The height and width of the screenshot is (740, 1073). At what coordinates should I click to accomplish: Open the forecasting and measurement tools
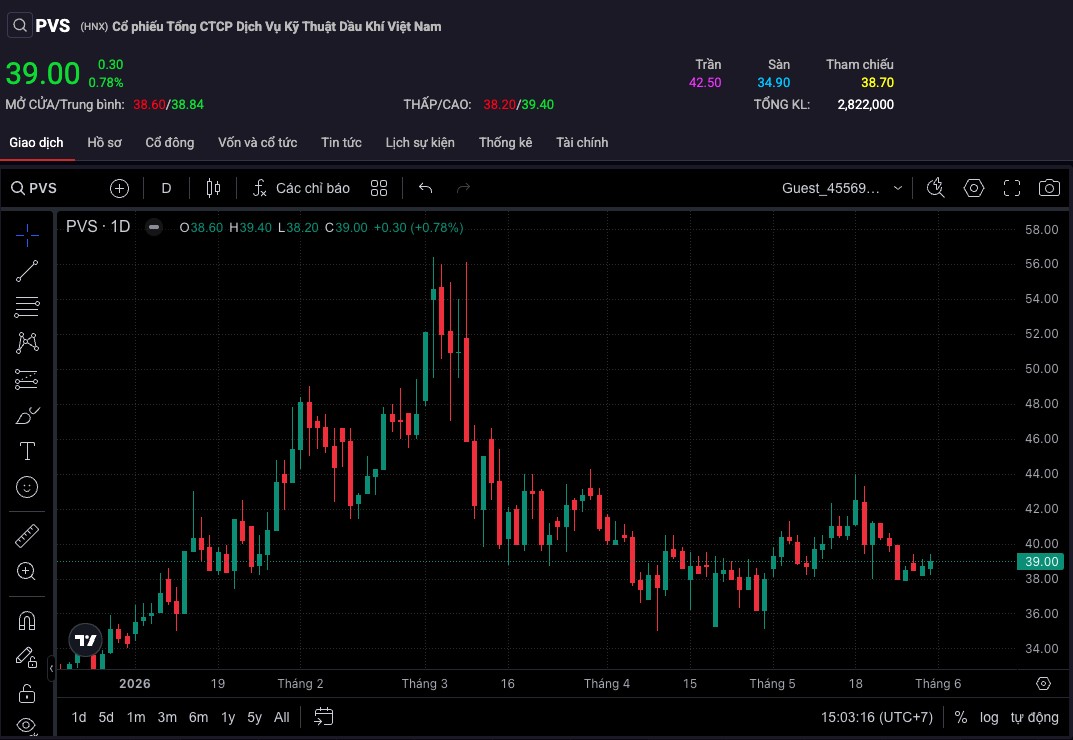[27, 379]
